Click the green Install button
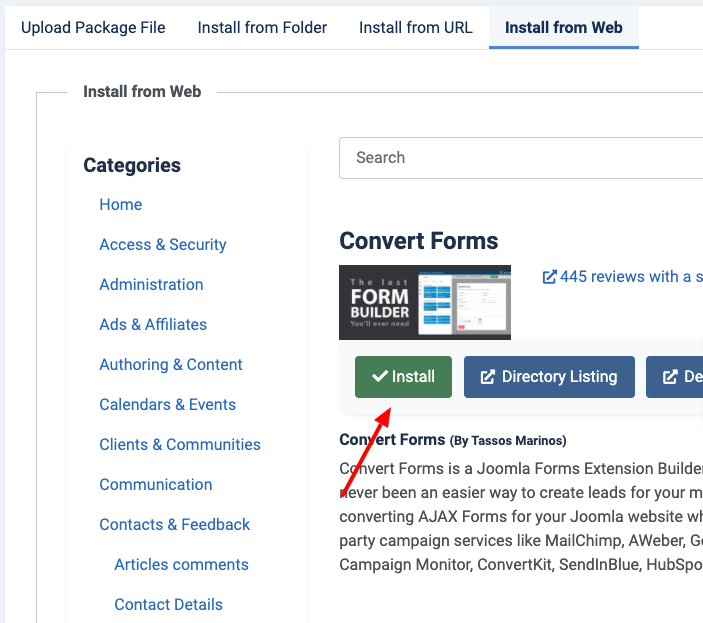 pos(404,377)
